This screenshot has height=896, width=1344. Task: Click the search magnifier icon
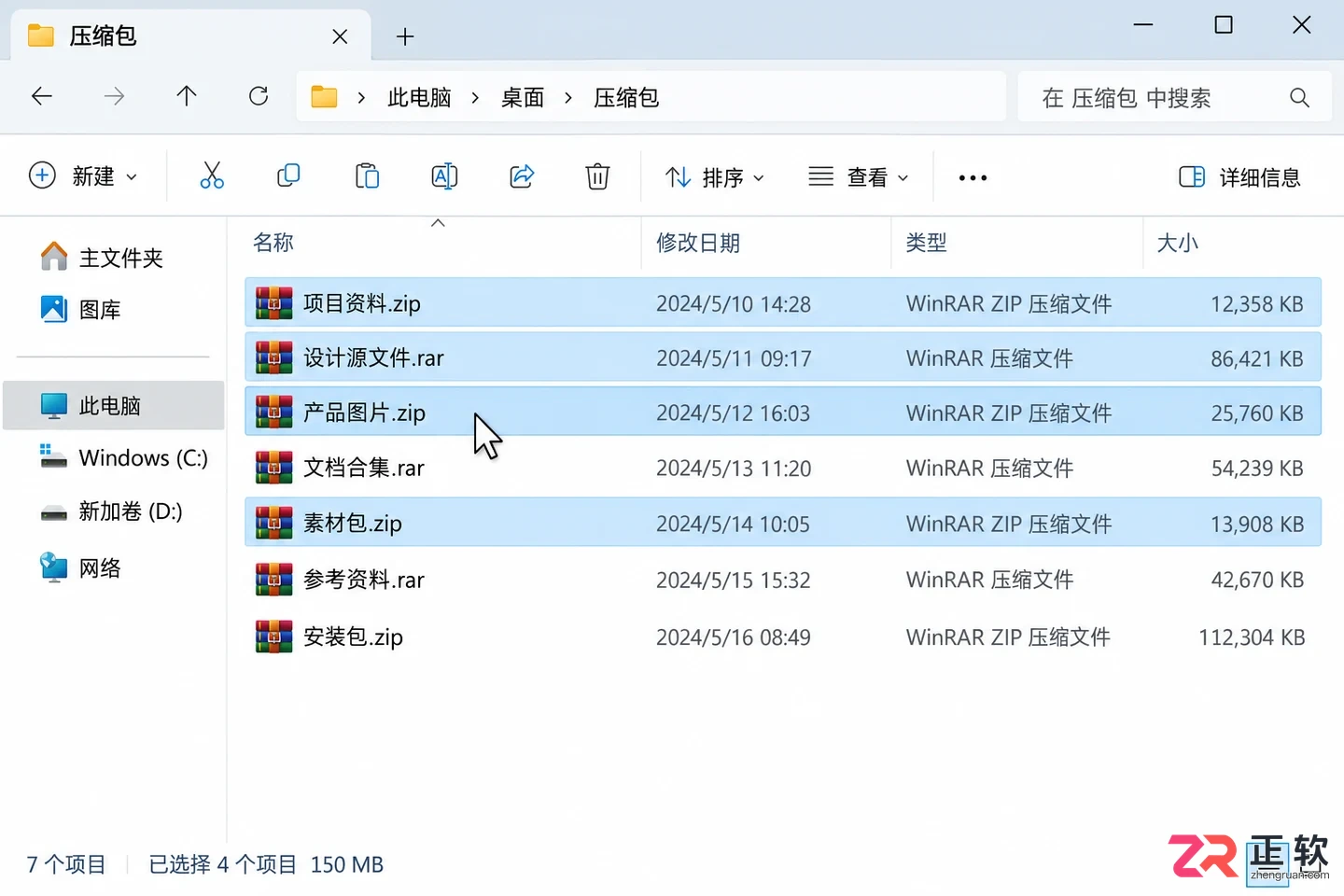1299,97
